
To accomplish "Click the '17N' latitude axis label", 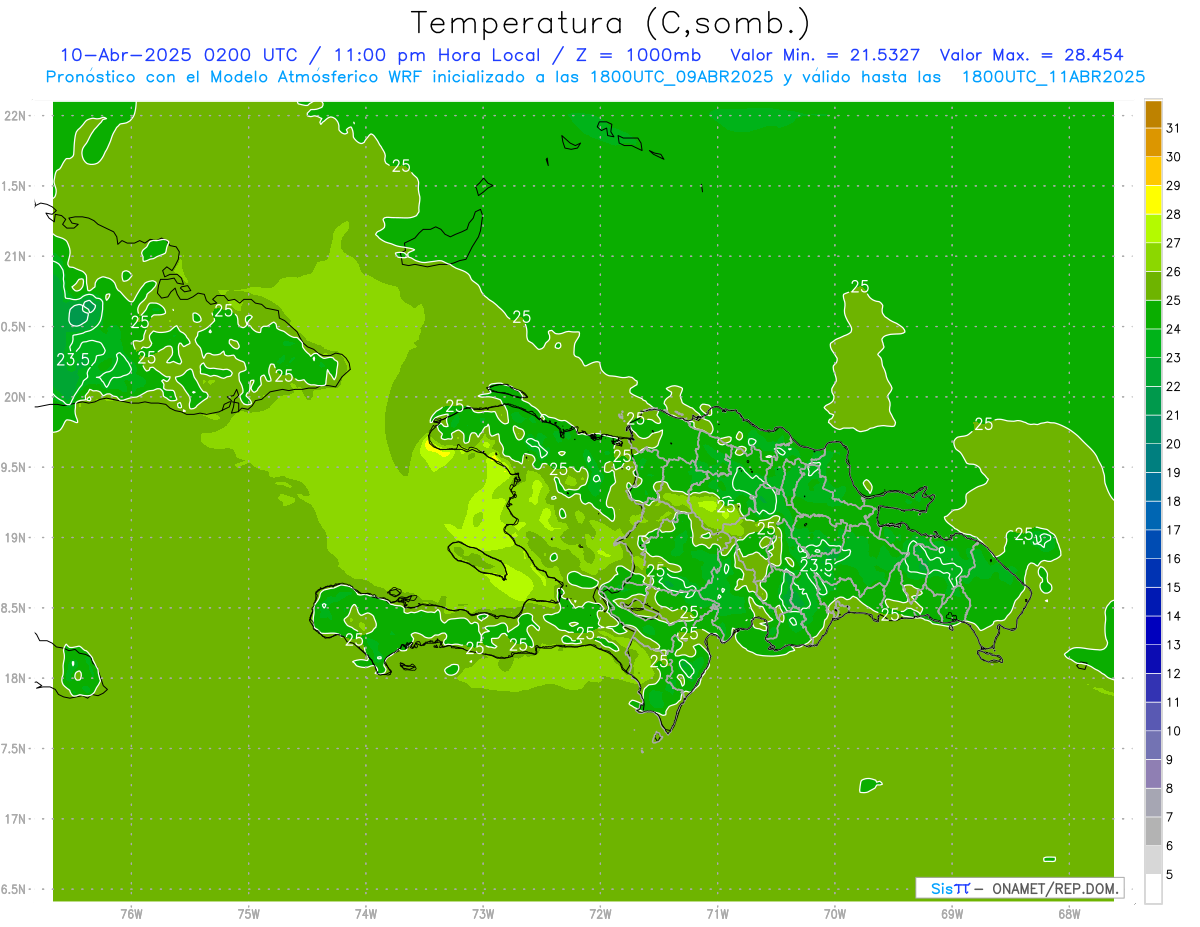I will pos(15,819).
